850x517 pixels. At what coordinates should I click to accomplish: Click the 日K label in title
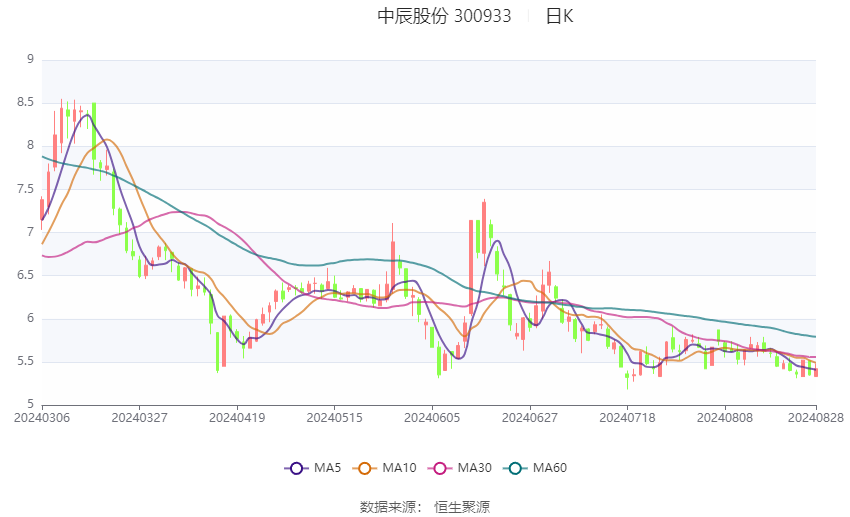coord(559,16)
